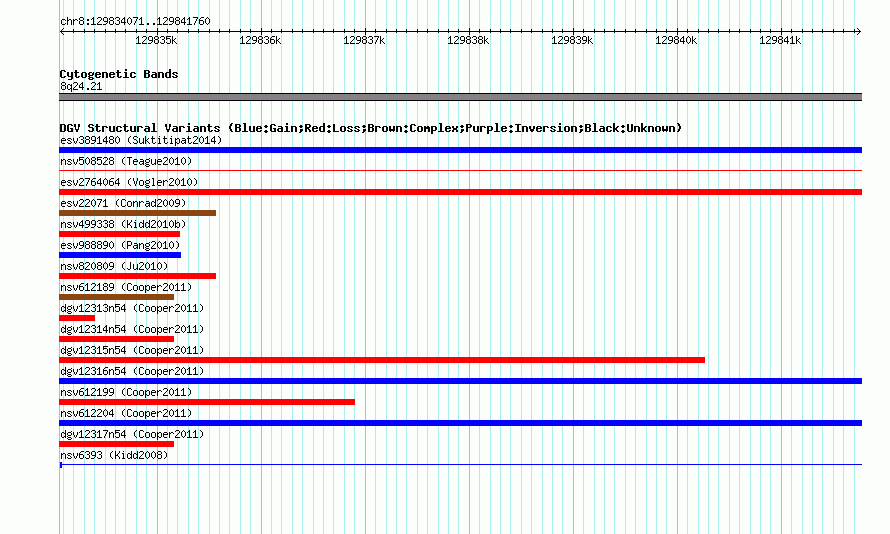Click the 129836k ruler mark
This screenshot has width=890, height=534.
(x=260, y=40)
